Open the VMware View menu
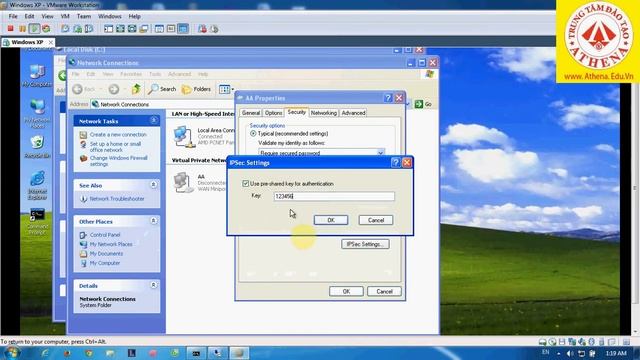 (47, 16)
